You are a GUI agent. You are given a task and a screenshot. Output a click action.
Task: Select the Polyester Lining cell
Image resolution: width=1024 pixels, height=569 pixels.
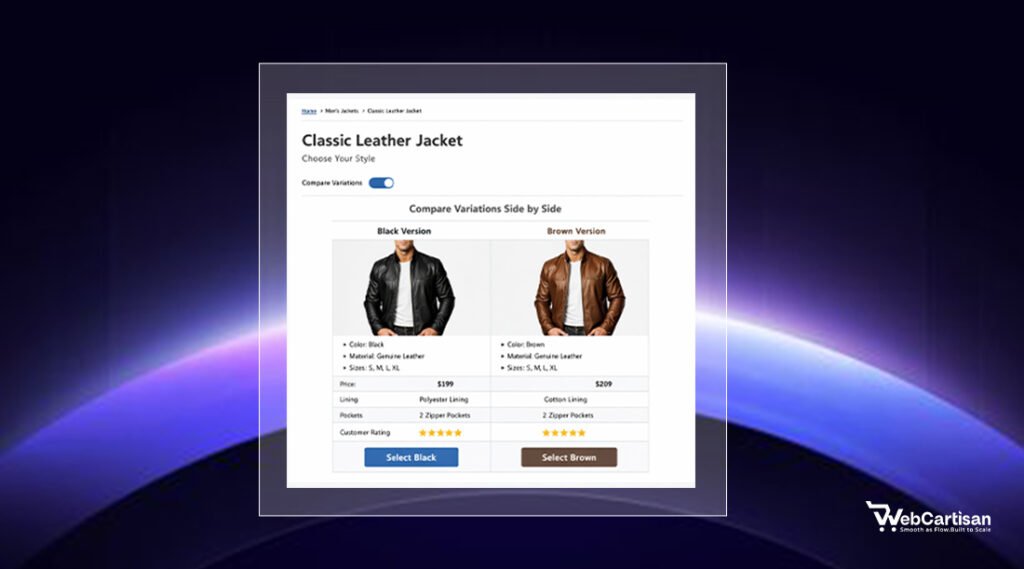coord(444,399)
